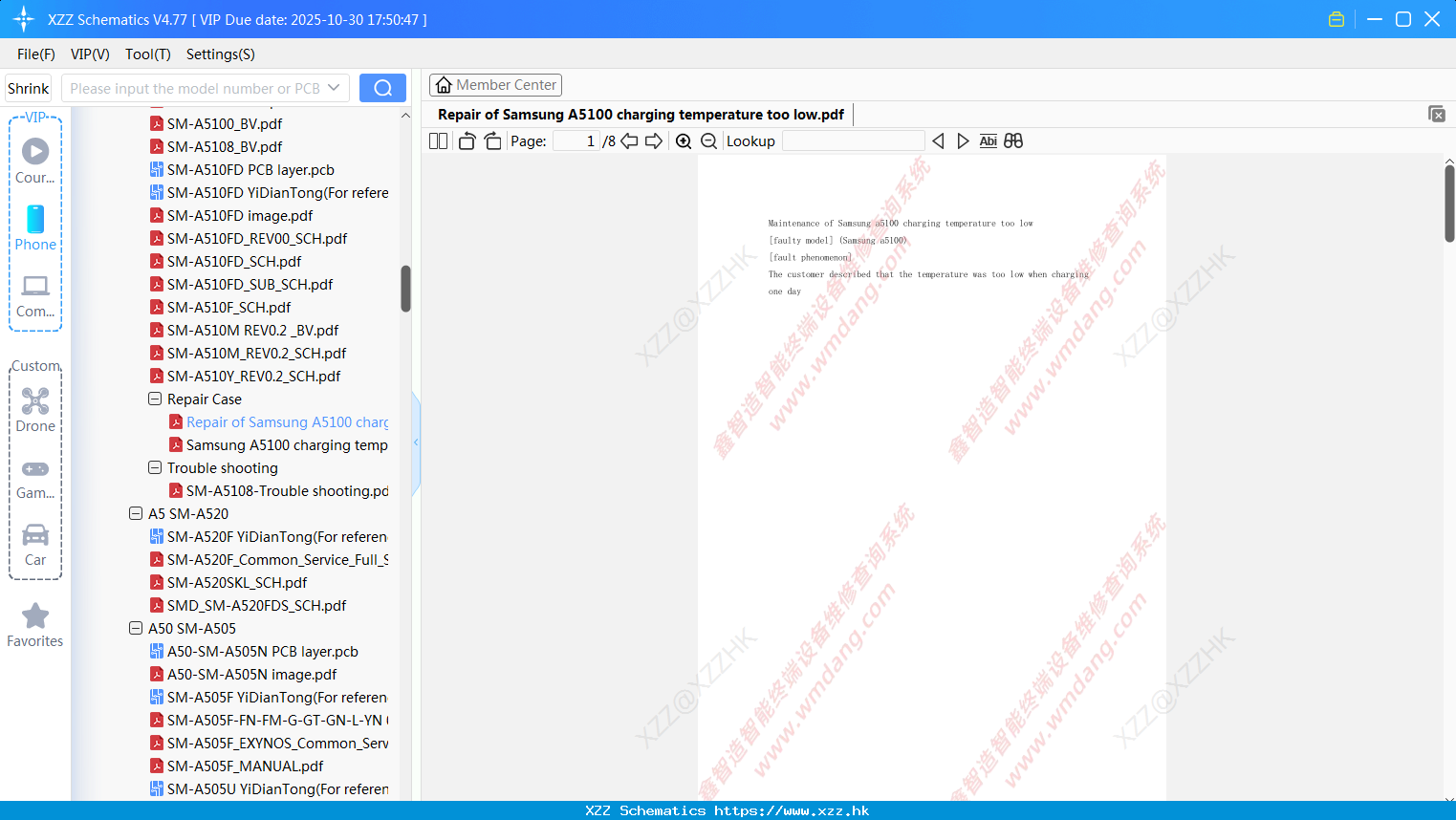Select the Phone category
The image size is (1456, 820).
click(35, 227)
